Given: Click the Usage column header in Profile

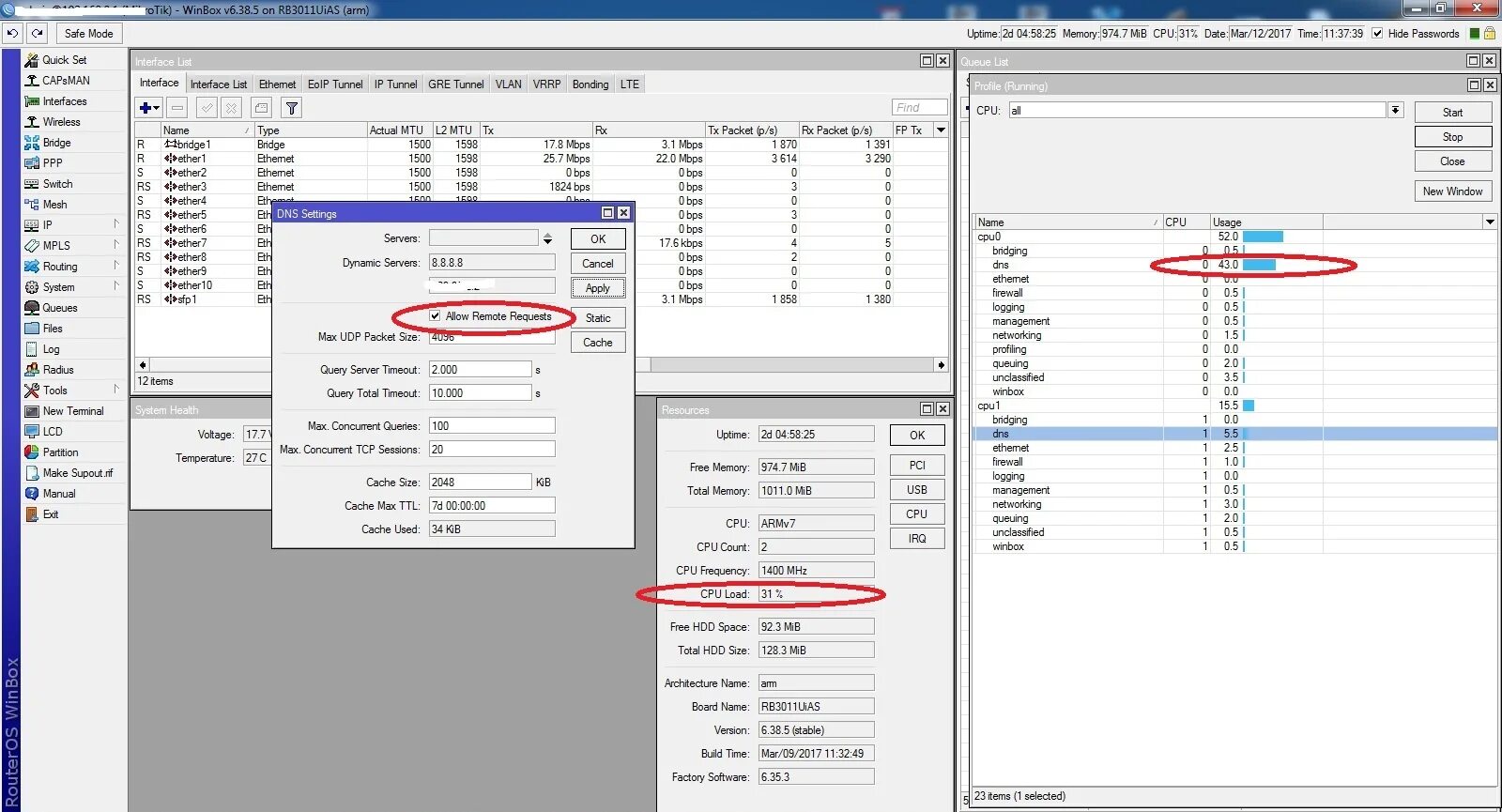Looking at the screenshot, I should point(1265,222).
